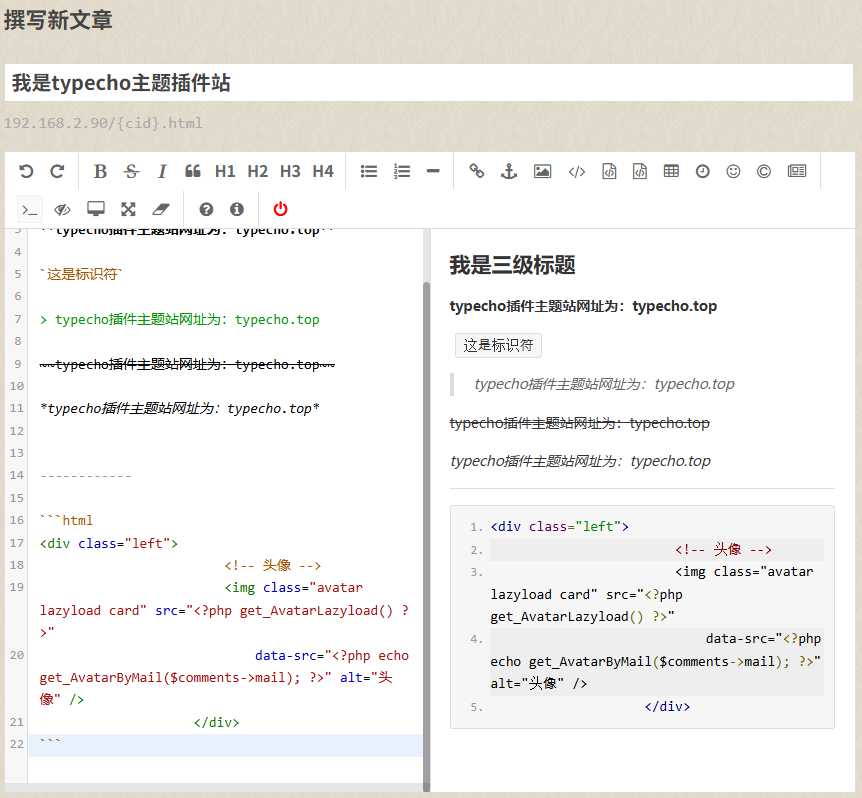
Task: Click the redo icon in editor toolbar
Action: click(x=57, y=171)
